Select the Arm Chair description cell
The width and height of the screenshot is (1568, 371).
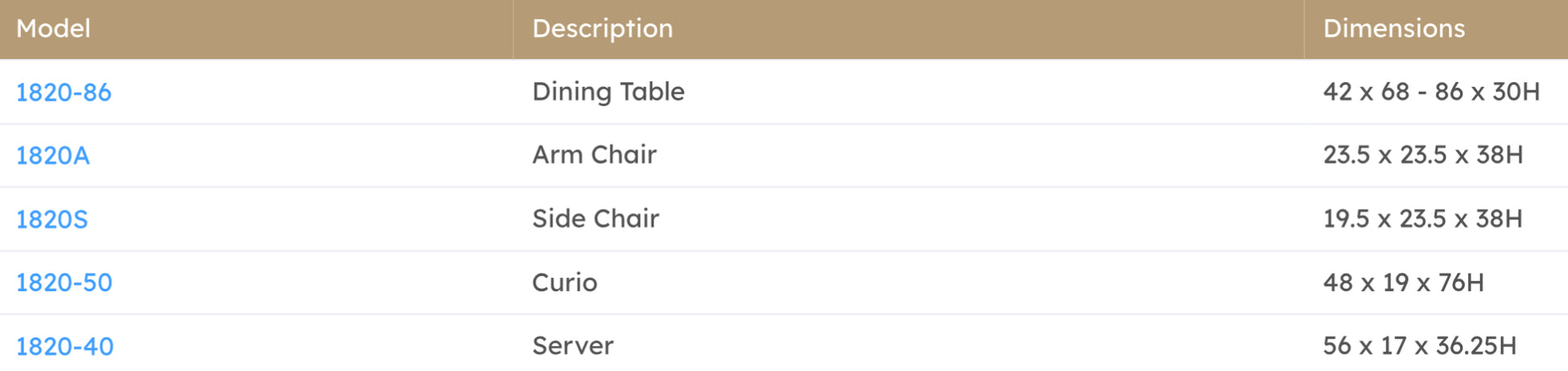595,155
